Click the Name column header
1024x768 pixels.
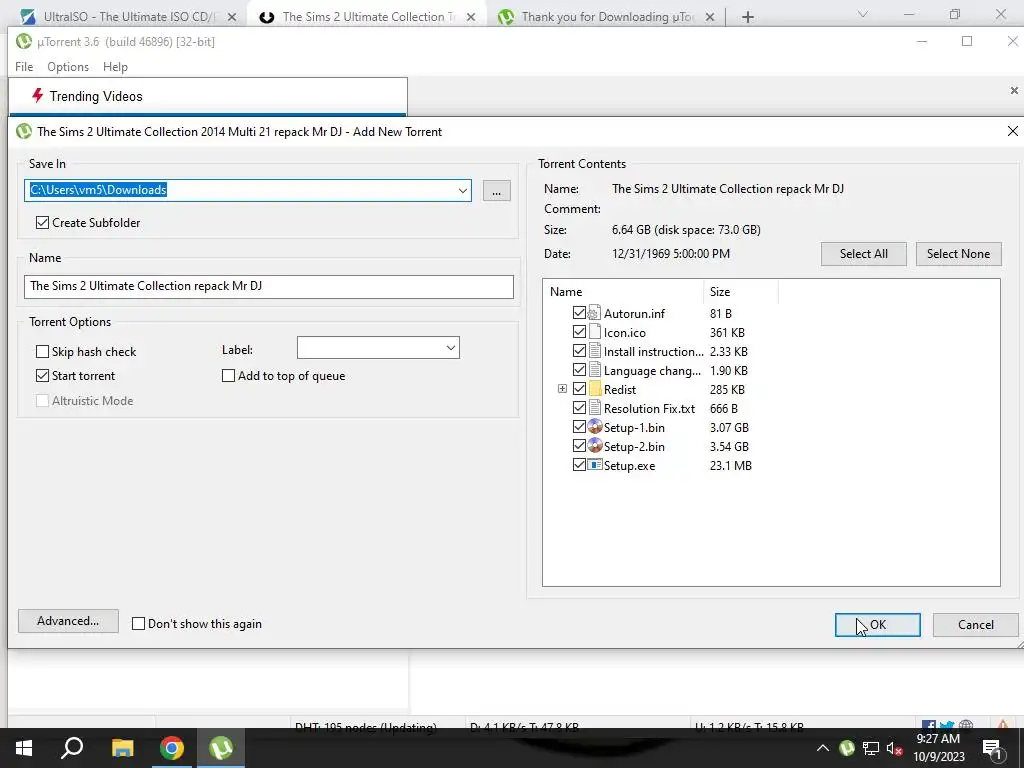tap(622, 291)
